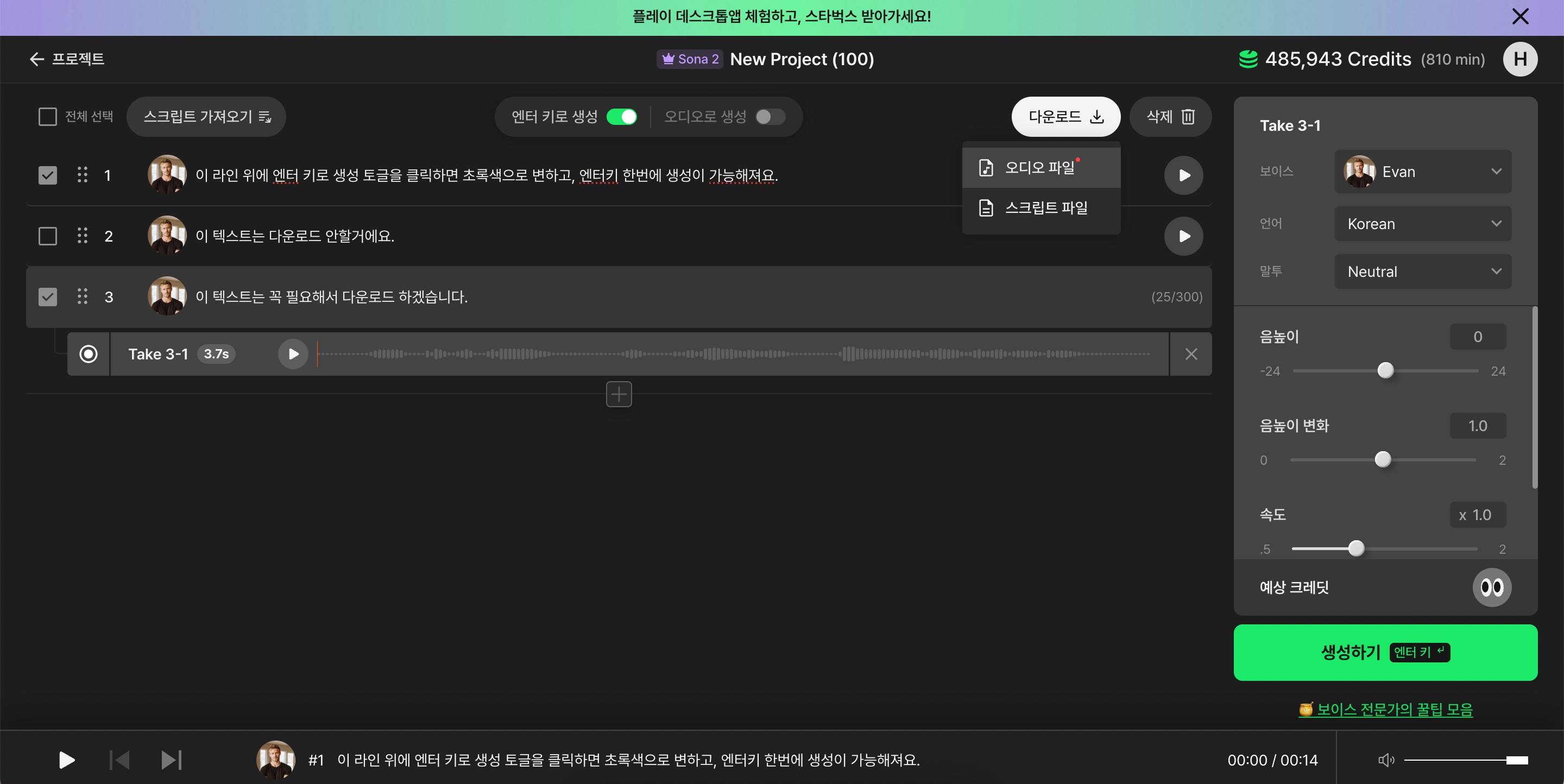Disable the 엔터 키로 생성 toggle
1564x784 pixels.
pyautogui.click(x=622, y=117)
